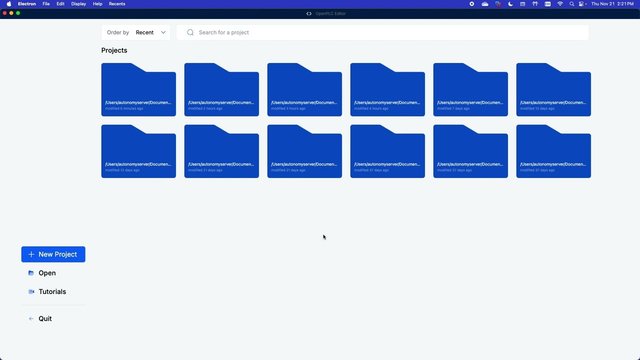This screenshot has height=360, width=640.
Task: Focus the Search for a project field
Action: (383, 32)
